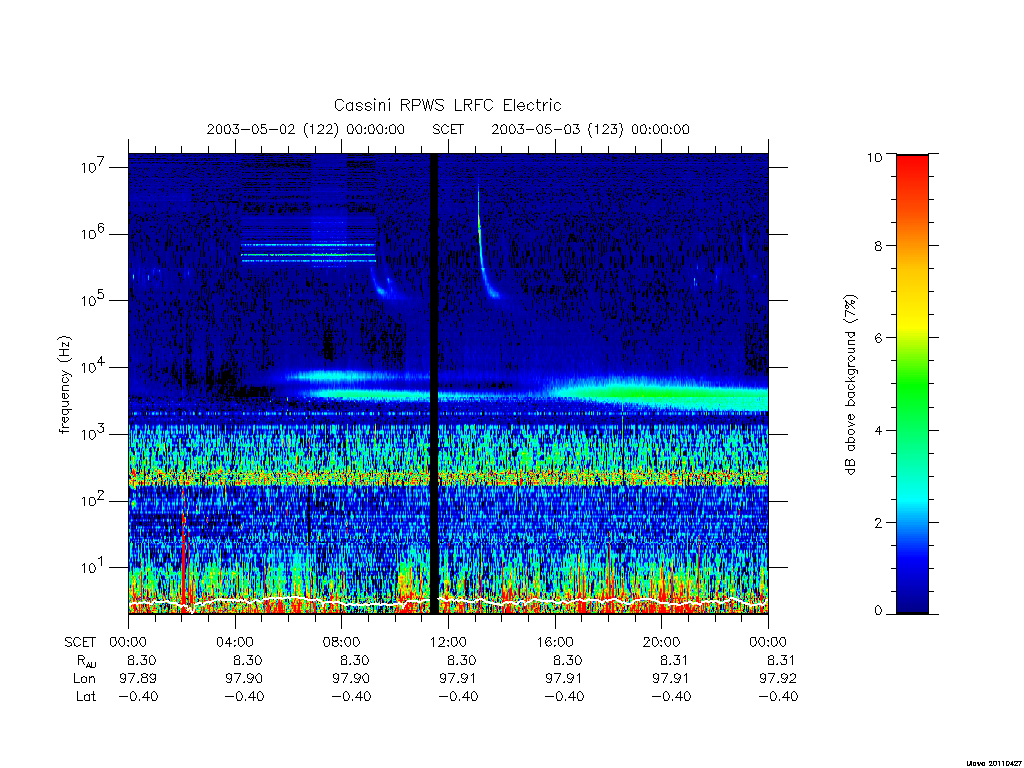Click the 'Lon' row label
The height and width of the screenshot is (768, 1024).
[84, 679]
